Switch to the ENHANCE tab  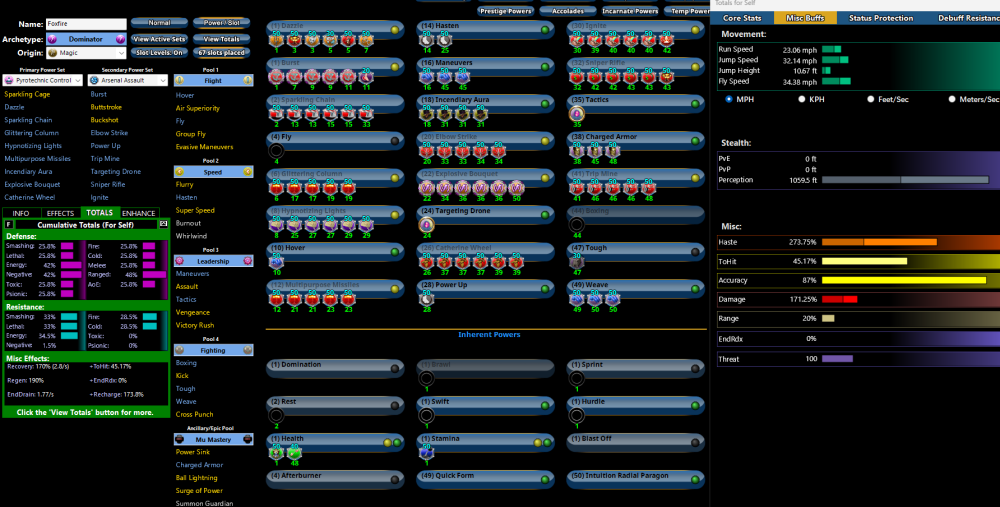pos(139,213)
